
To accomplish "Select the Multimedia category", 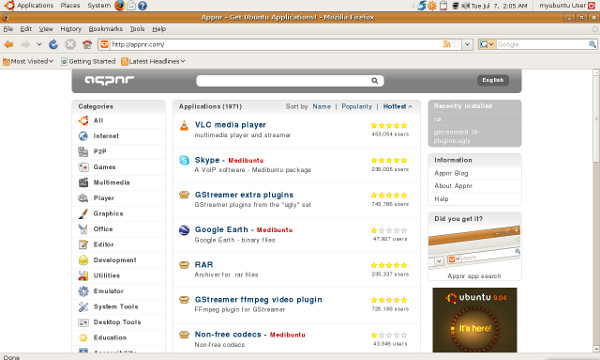I will (111, 182).
